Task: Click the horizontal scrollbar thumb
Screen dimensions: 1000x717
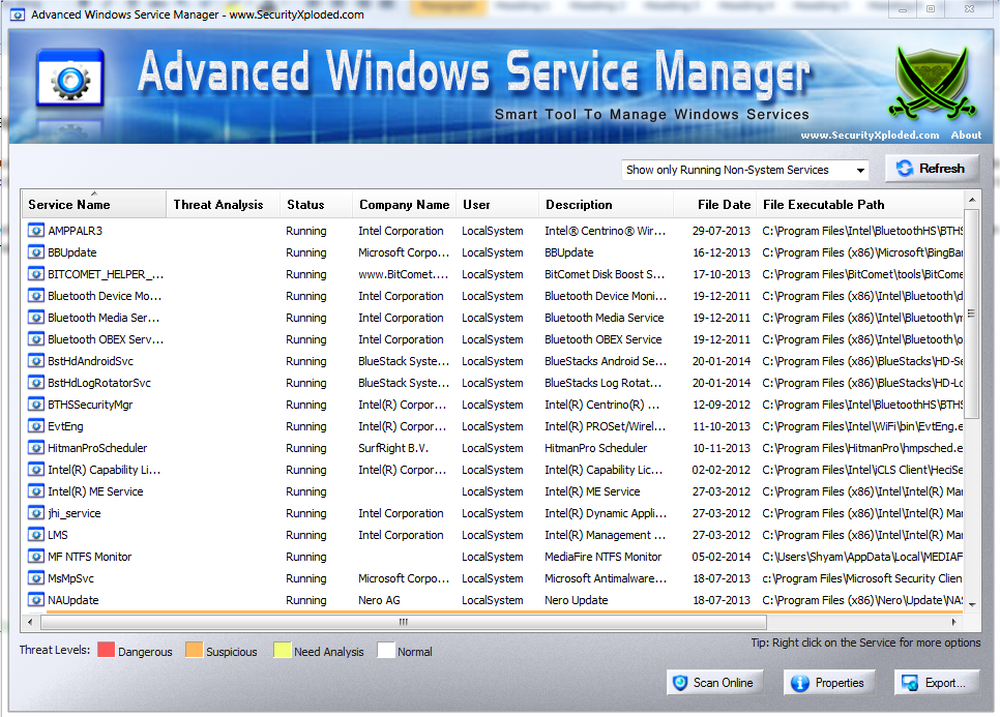Action: [x=404, y=621]
